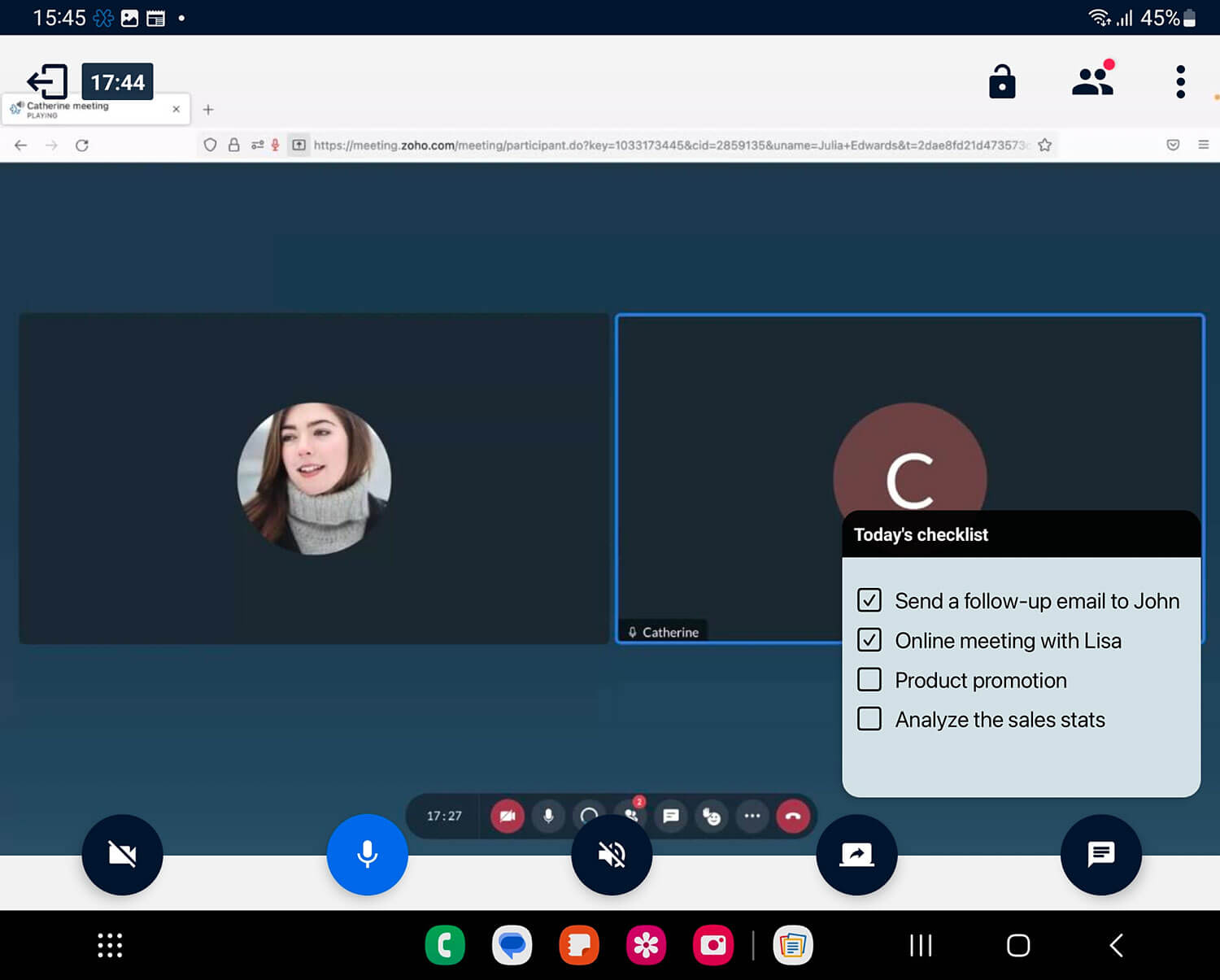
Task: Open the Android app drawer grid
Action: 110,945
